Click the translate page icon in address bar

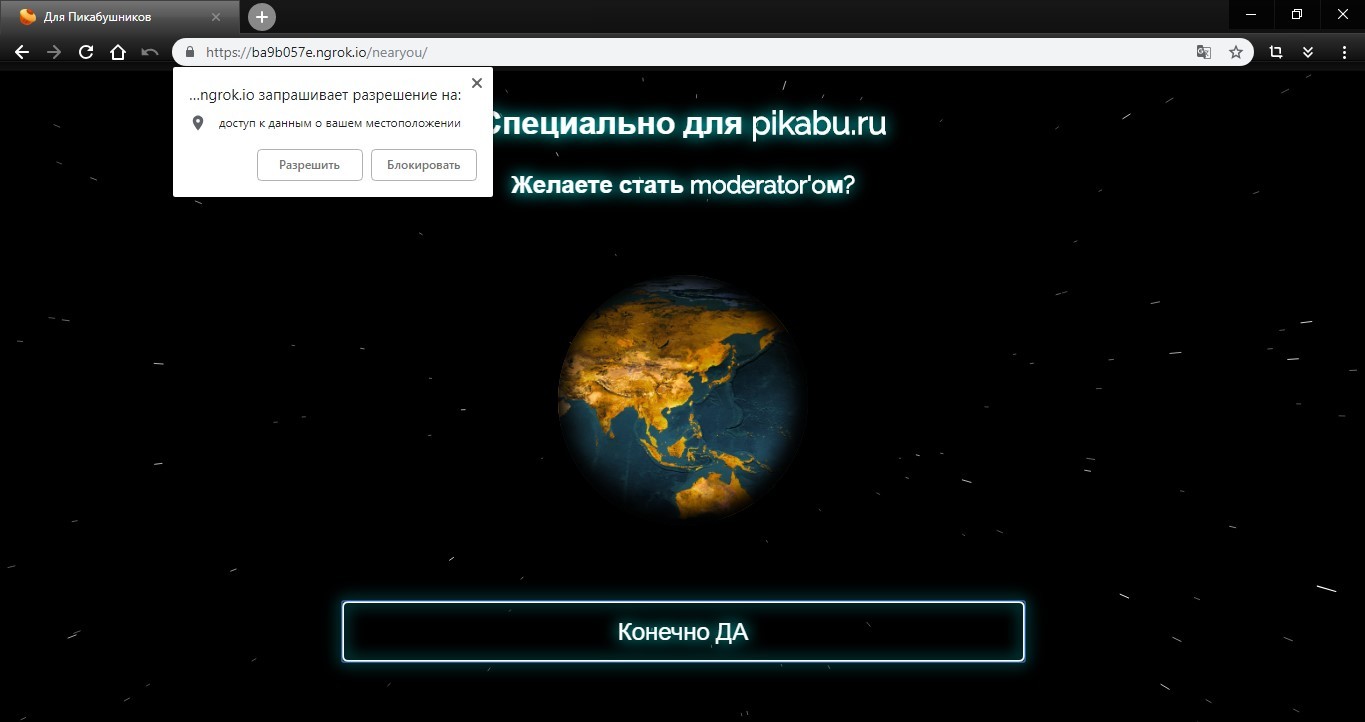point(1204,52)
